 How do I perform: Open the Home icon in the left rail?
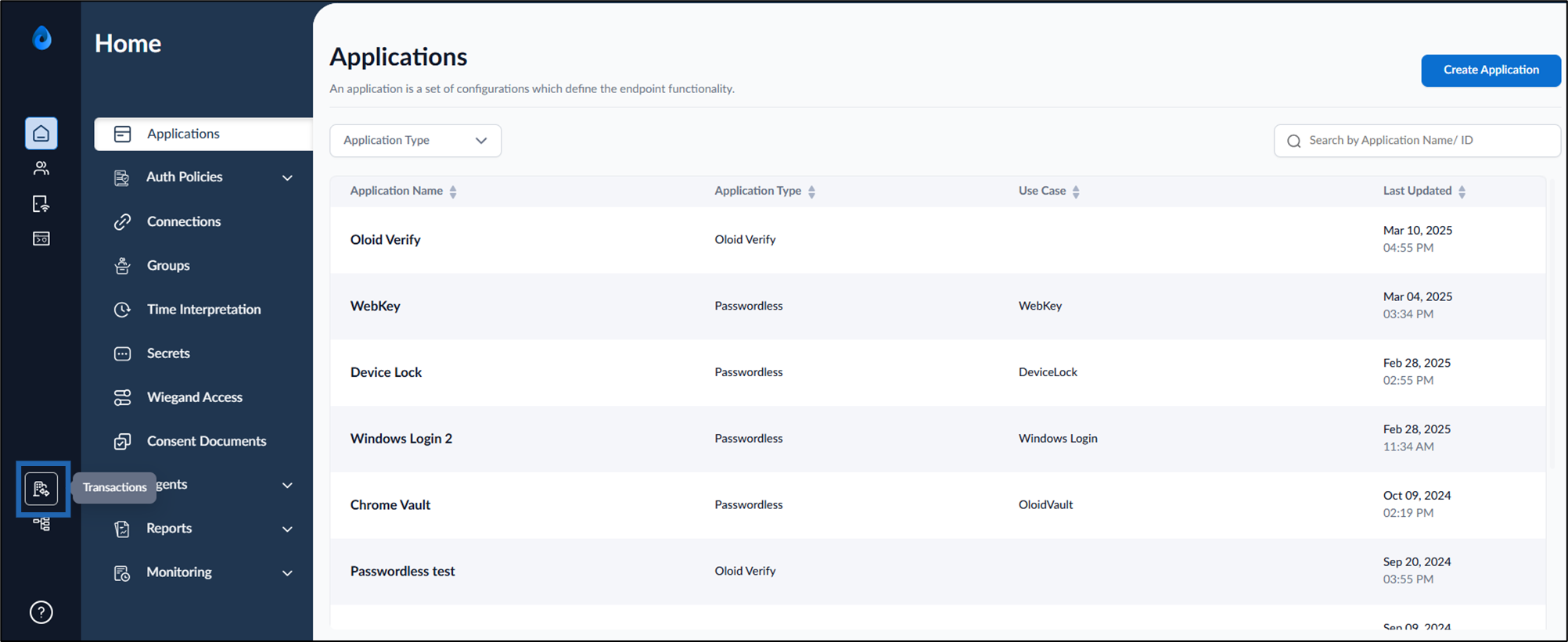[41, 134]
